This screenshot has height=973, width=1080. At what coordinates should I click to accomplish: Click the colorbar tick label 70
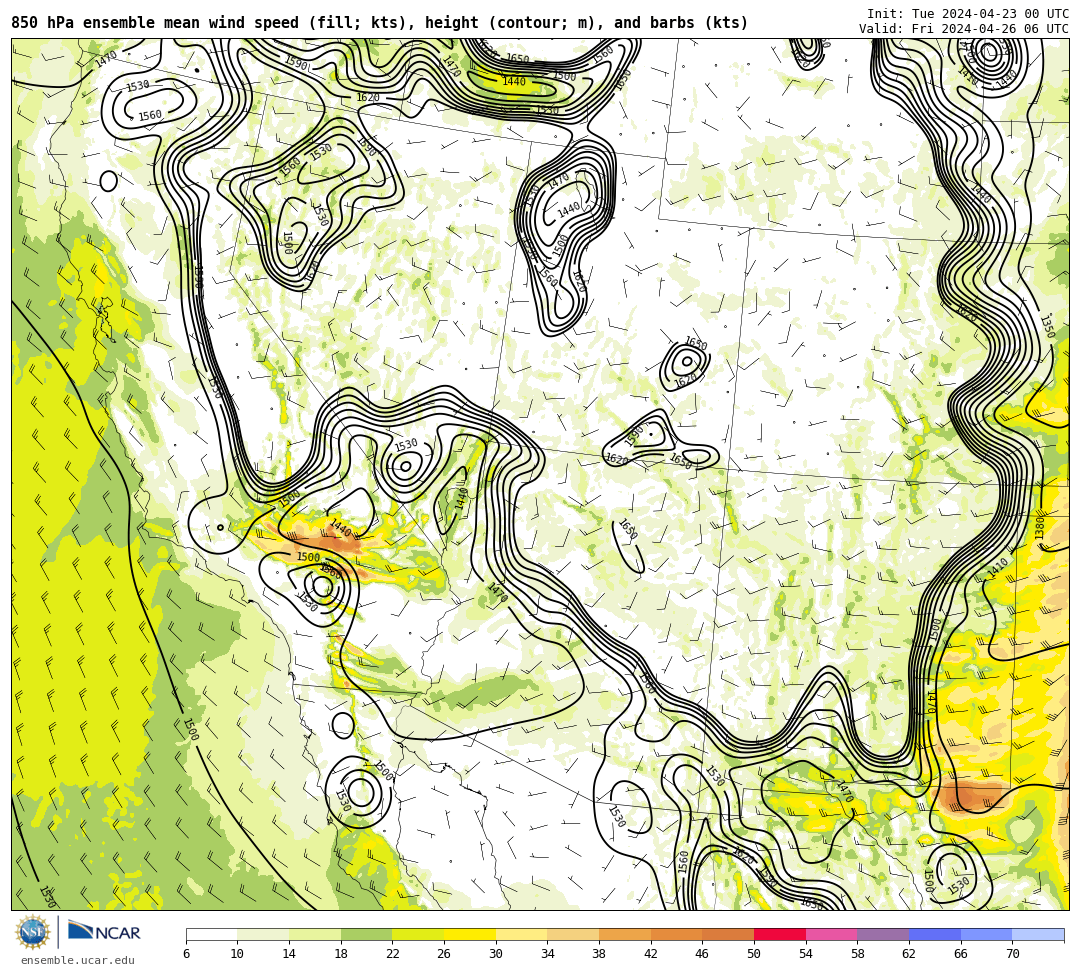pos(1012,954)
